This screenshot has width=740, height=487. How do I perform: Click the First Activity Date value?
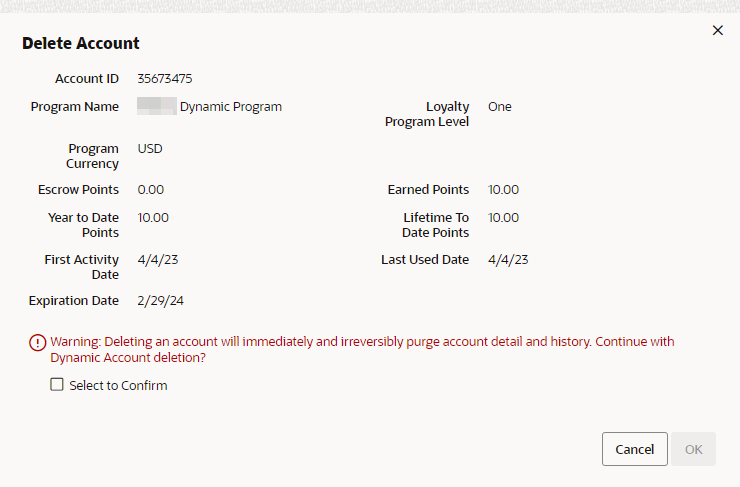click(158, 260)
